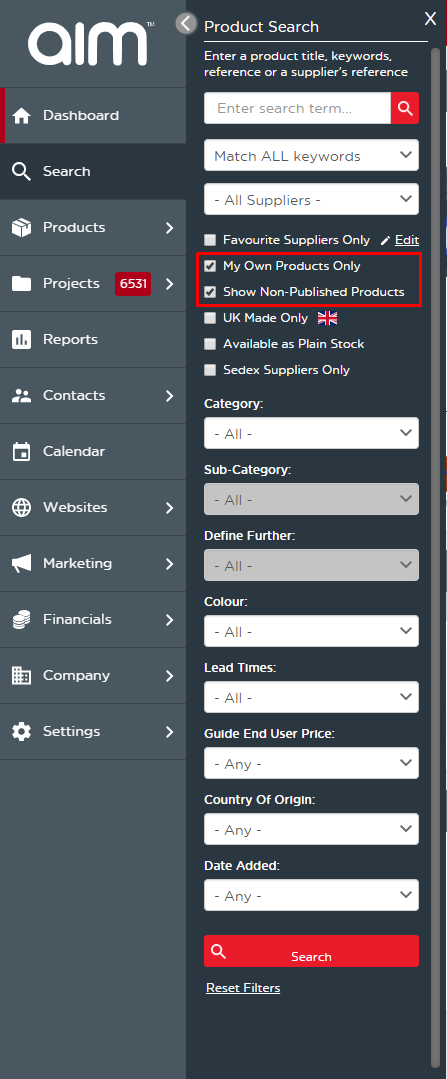Click the red Search button
The height and width of the screenshot is (1079, 447).
tap(312, 951)
